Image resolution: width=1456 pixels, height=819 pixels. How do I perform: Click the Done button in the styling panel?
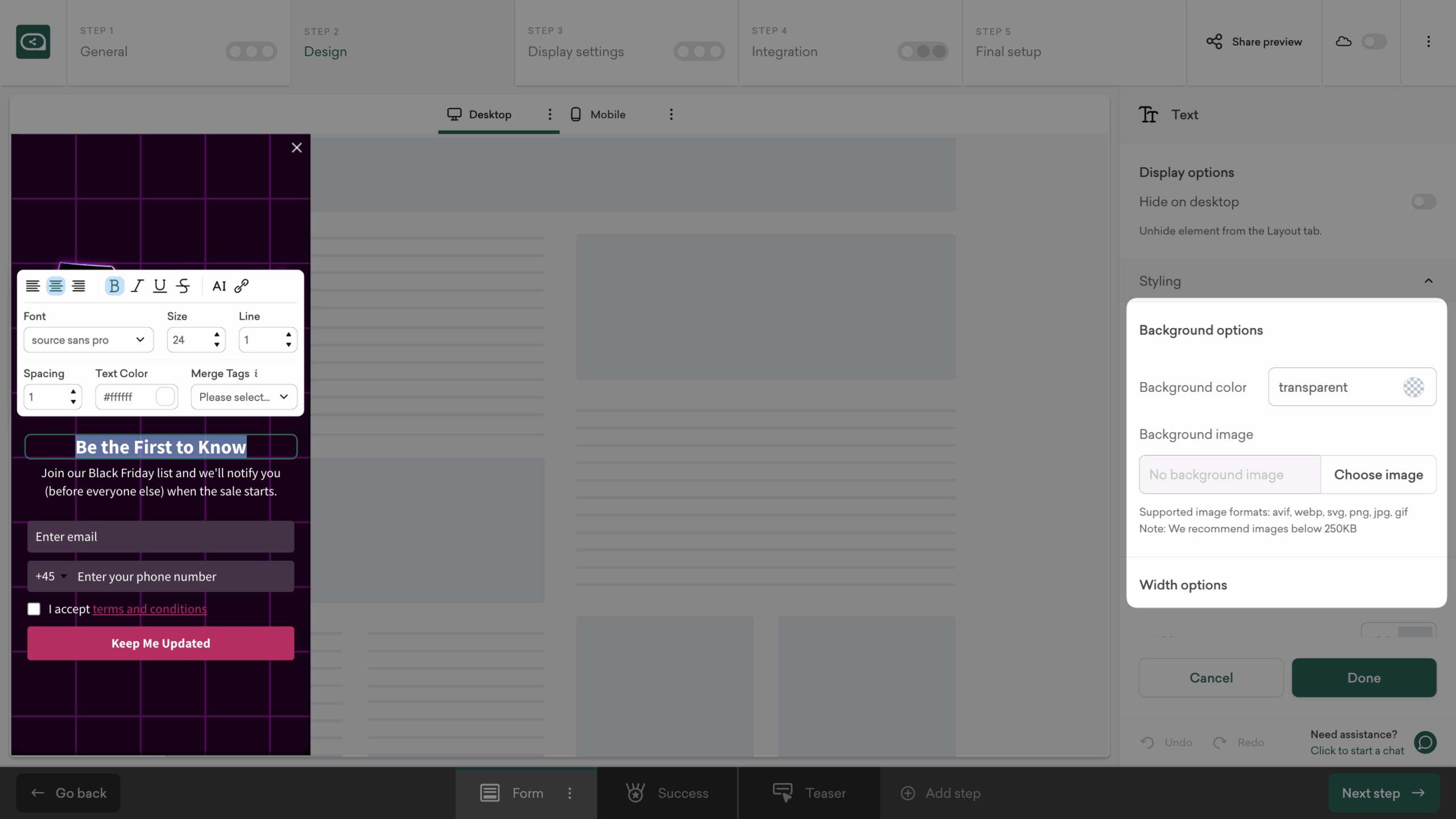coord(1363,677)
